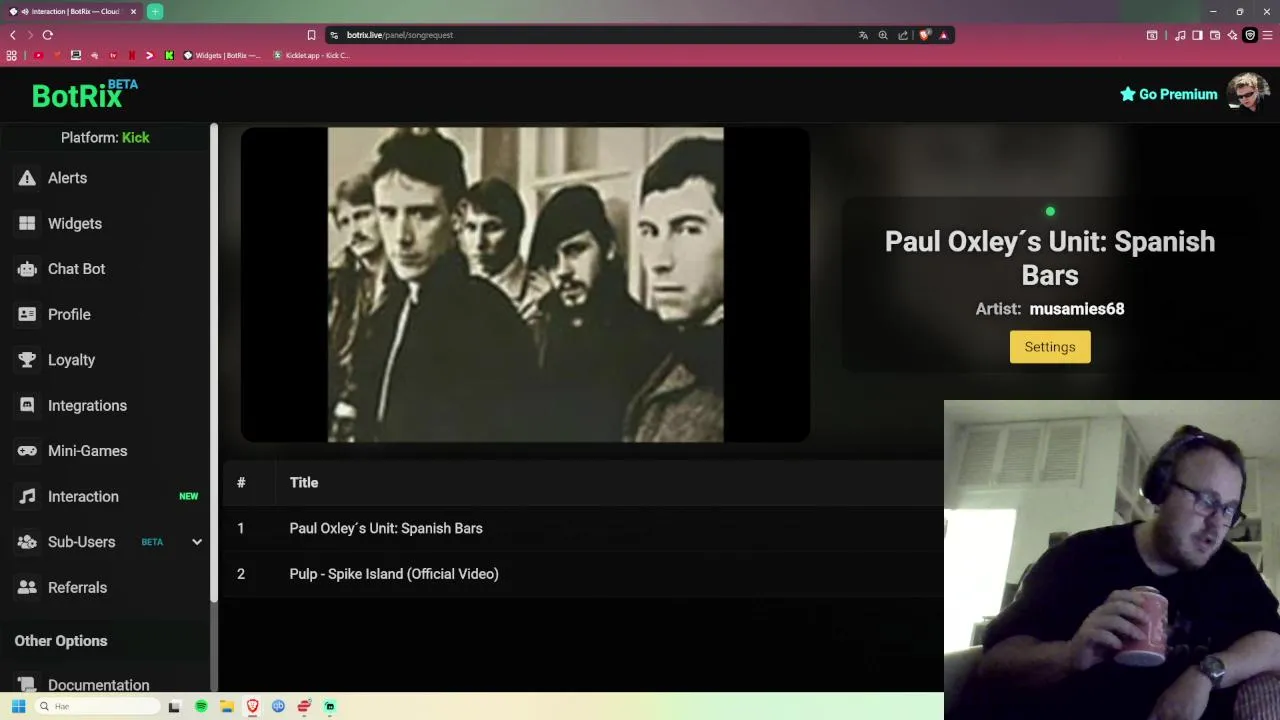Open the green Kick bookmark icon

coord(169,55)
